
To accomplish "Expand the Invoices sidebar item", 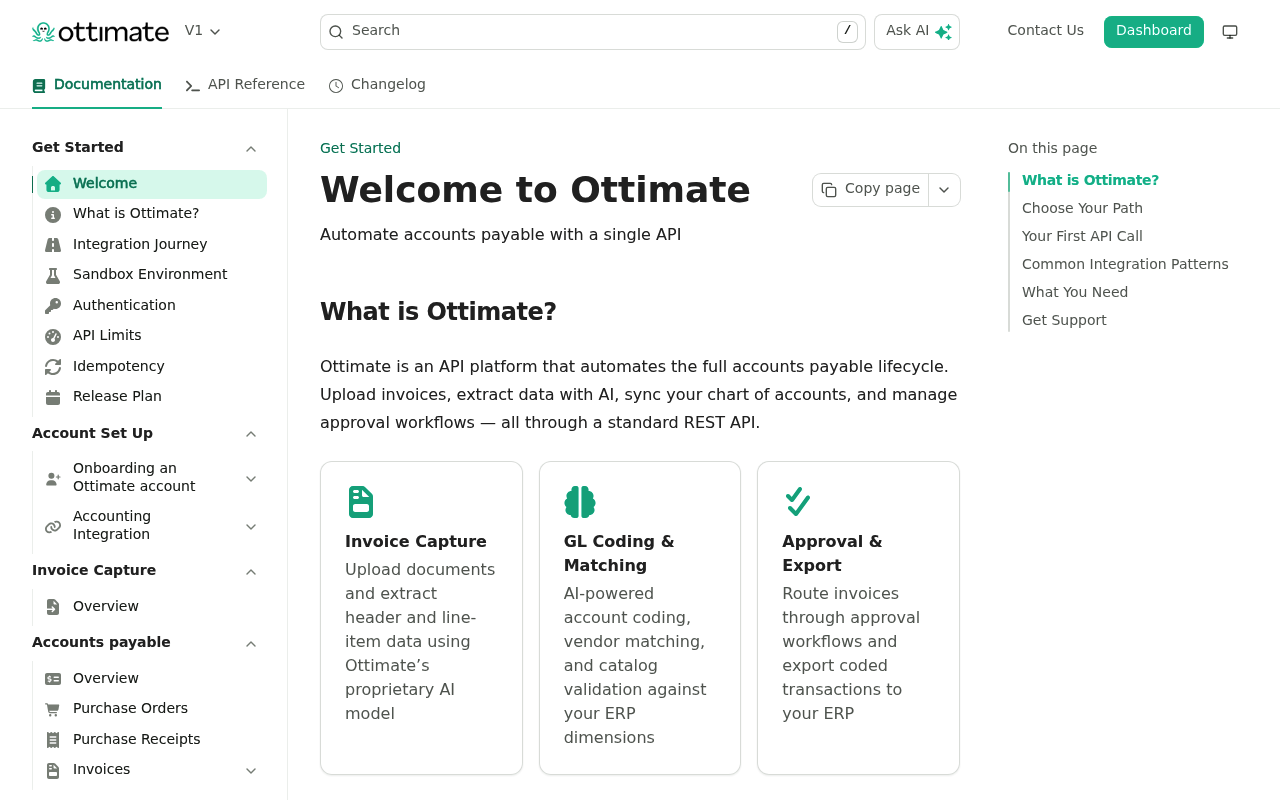I will coord(251,771).
